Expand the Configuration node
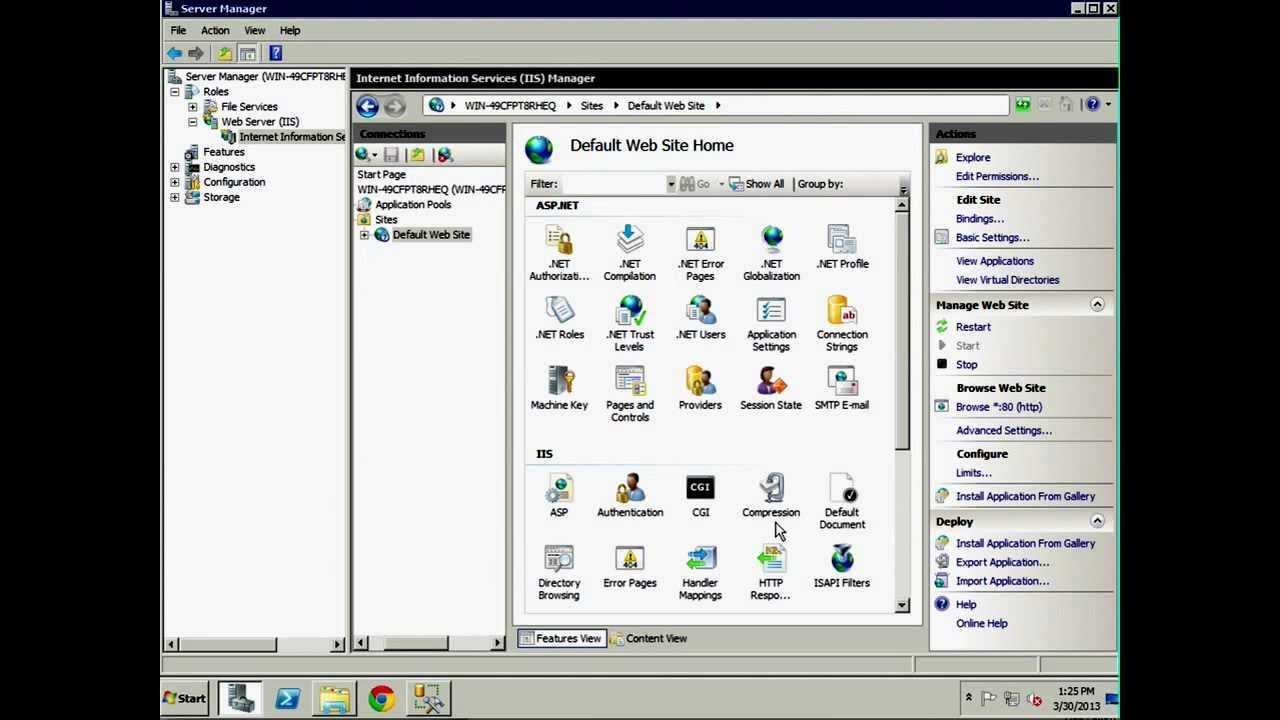This screenshot has height=720, width=1280. pos(175,182)
